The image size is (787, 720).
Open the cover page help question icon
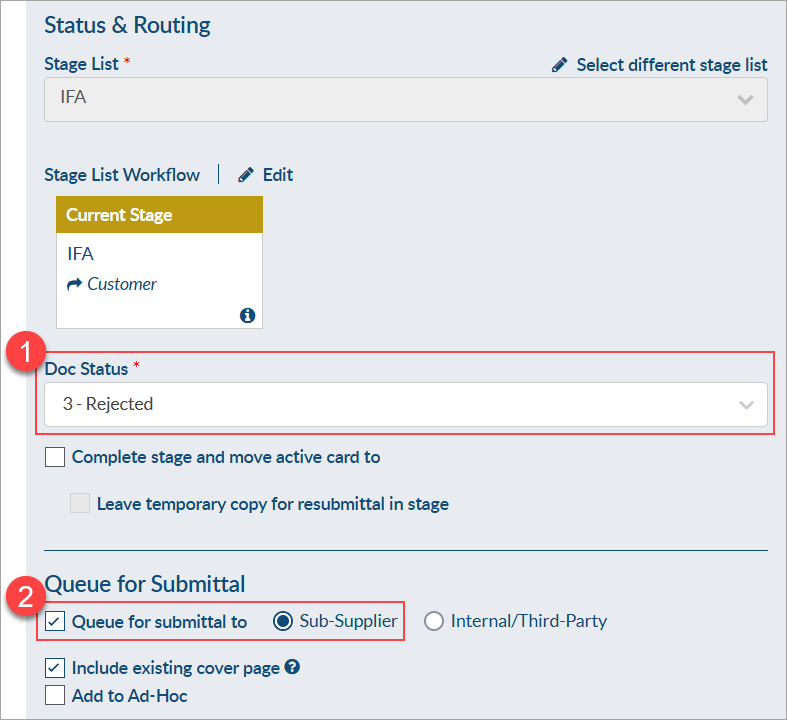292,667
